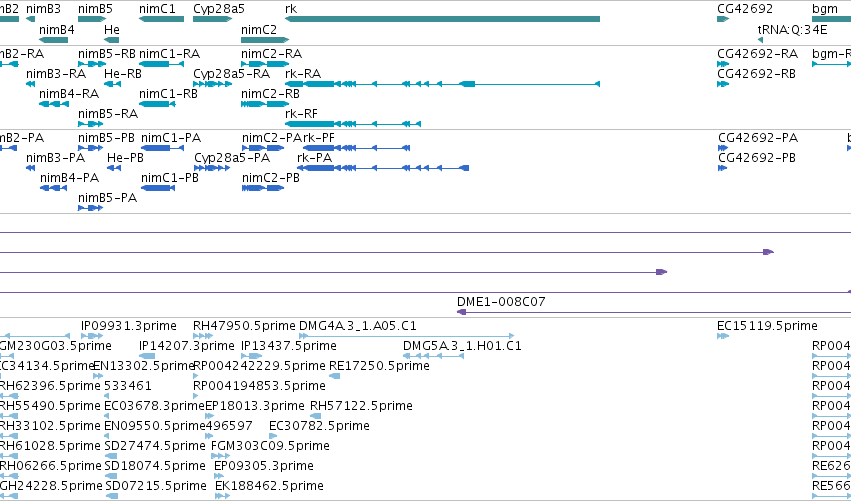Select the nimB3-PA protein label
851x501 pixels.
pos(55,157)
